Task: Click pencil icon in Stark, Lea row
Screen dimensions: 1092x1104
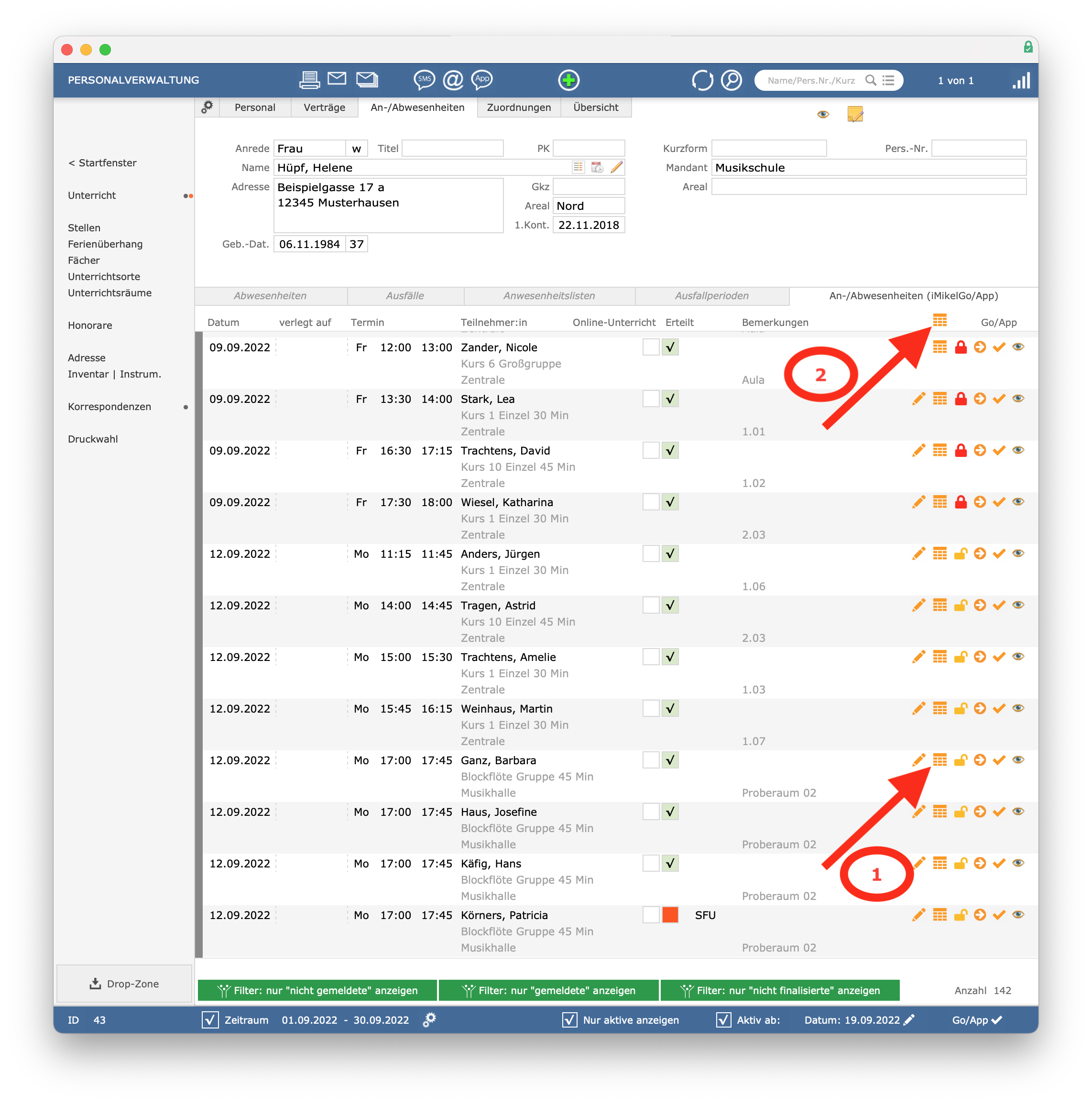Action: [x=919, y=399]
